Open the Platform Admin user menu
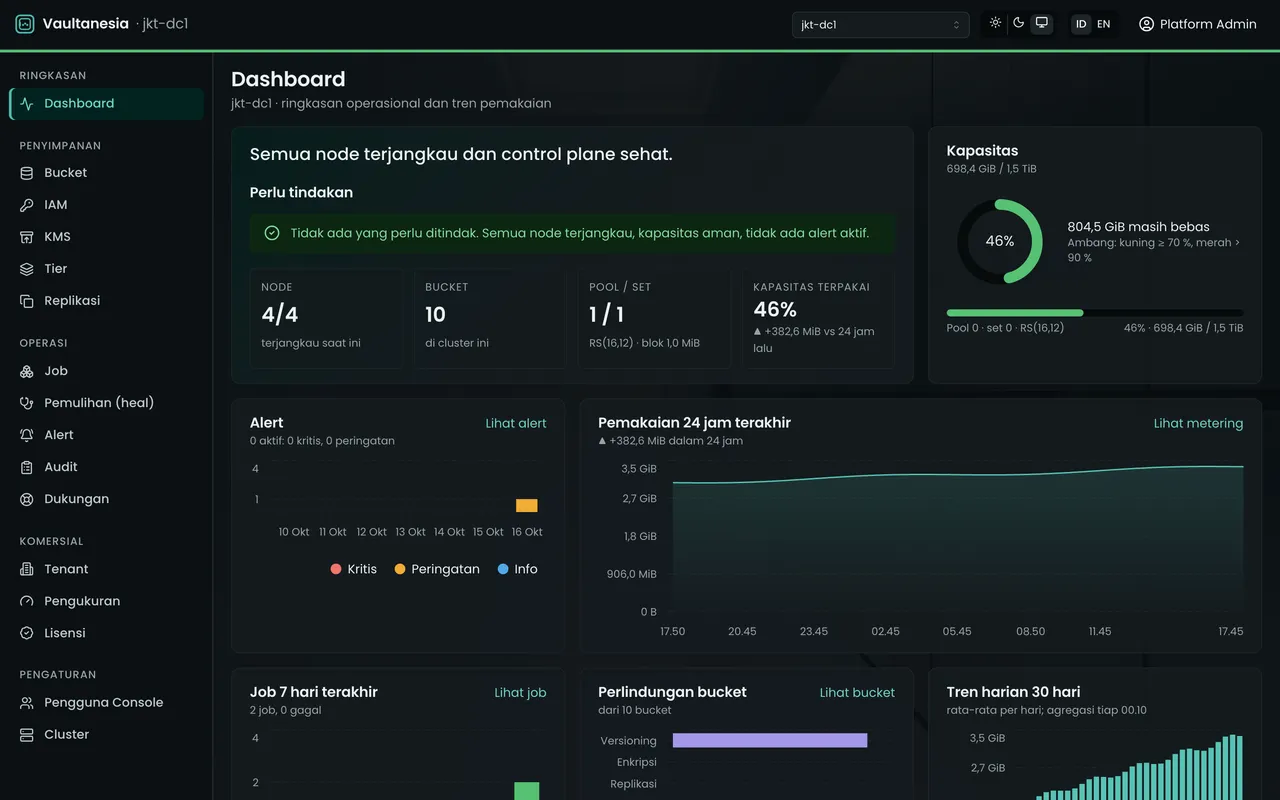Viewport: 1280px width, 800px height. pyautogui.click(x=1197, y=24)
